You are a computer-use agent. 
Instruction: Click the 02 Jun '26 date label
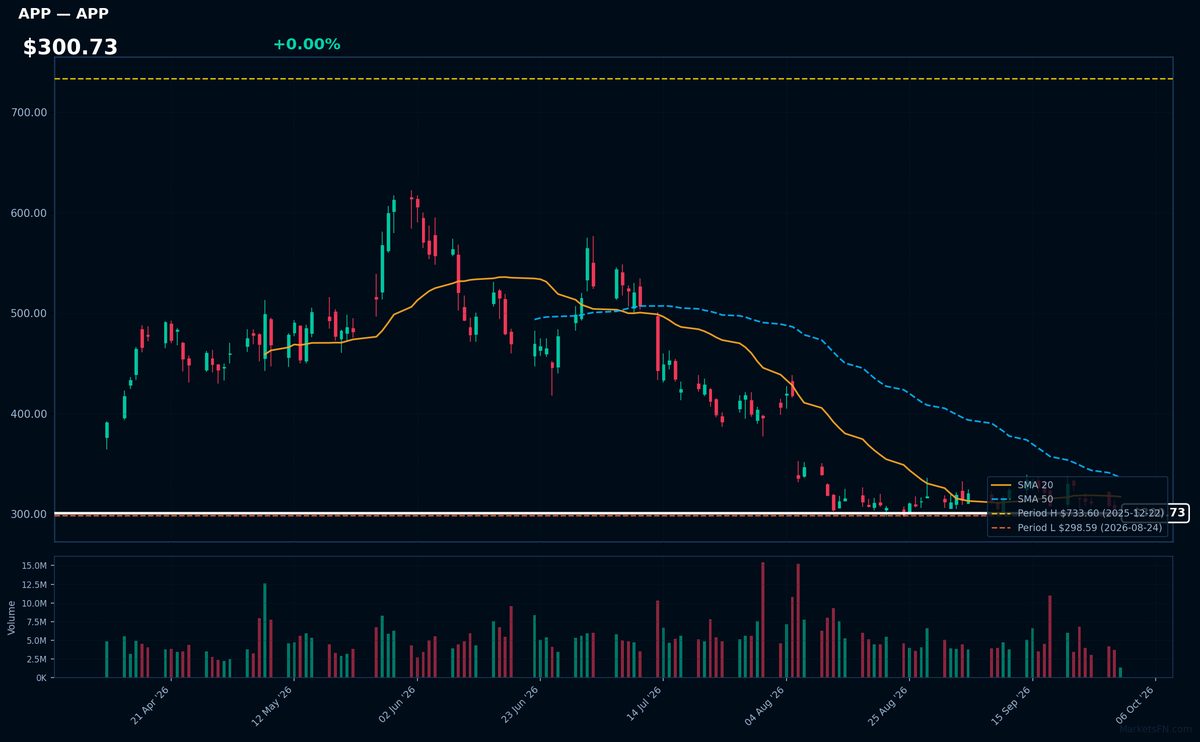pyautogui.click(x=397, y=704)
